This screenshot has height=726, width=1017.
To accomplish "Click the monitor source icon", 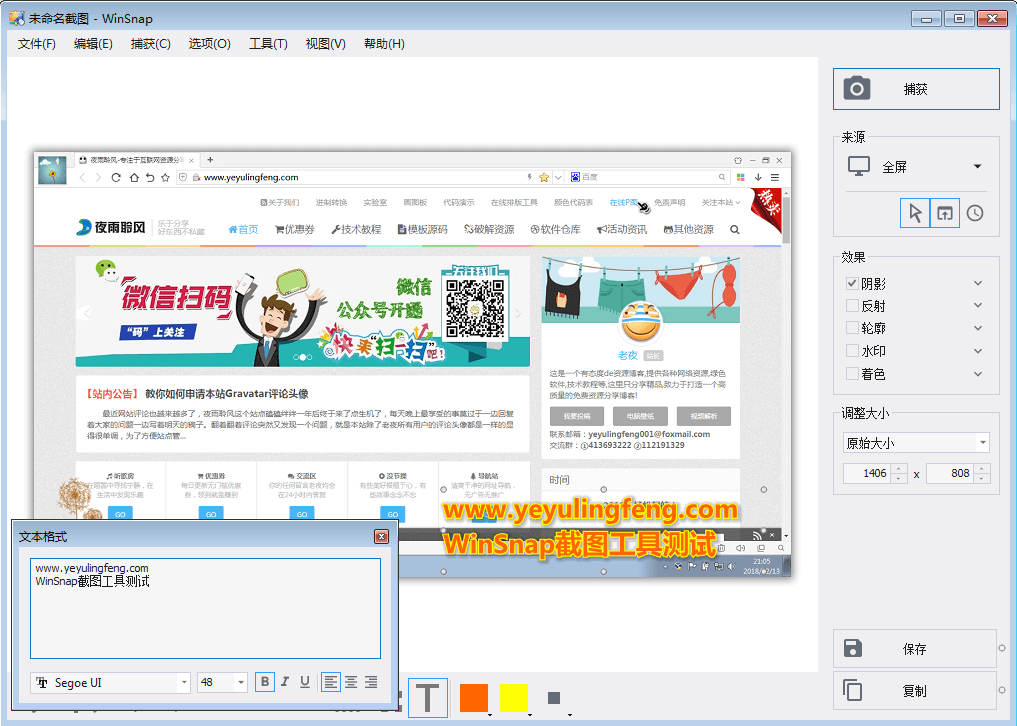I will [x=859, y=167].
